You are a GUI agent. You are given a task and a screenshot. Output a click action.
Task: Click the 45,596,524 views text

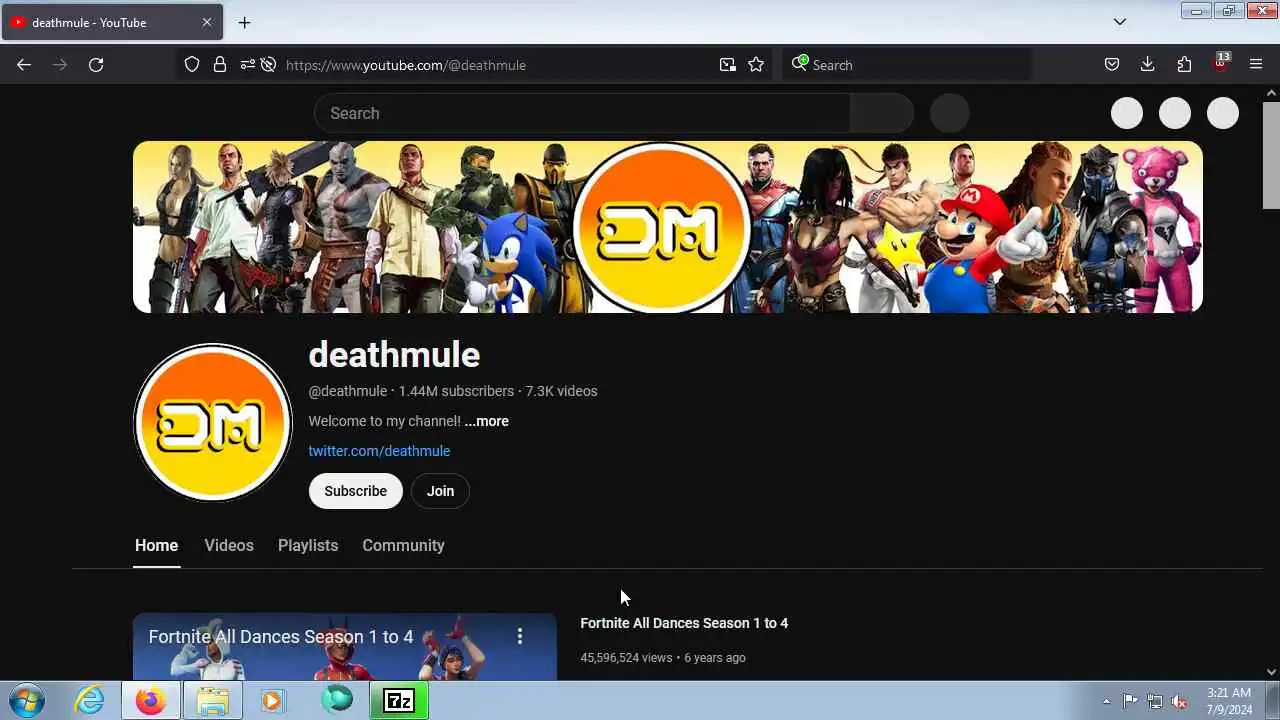click(x=626, y=658)
